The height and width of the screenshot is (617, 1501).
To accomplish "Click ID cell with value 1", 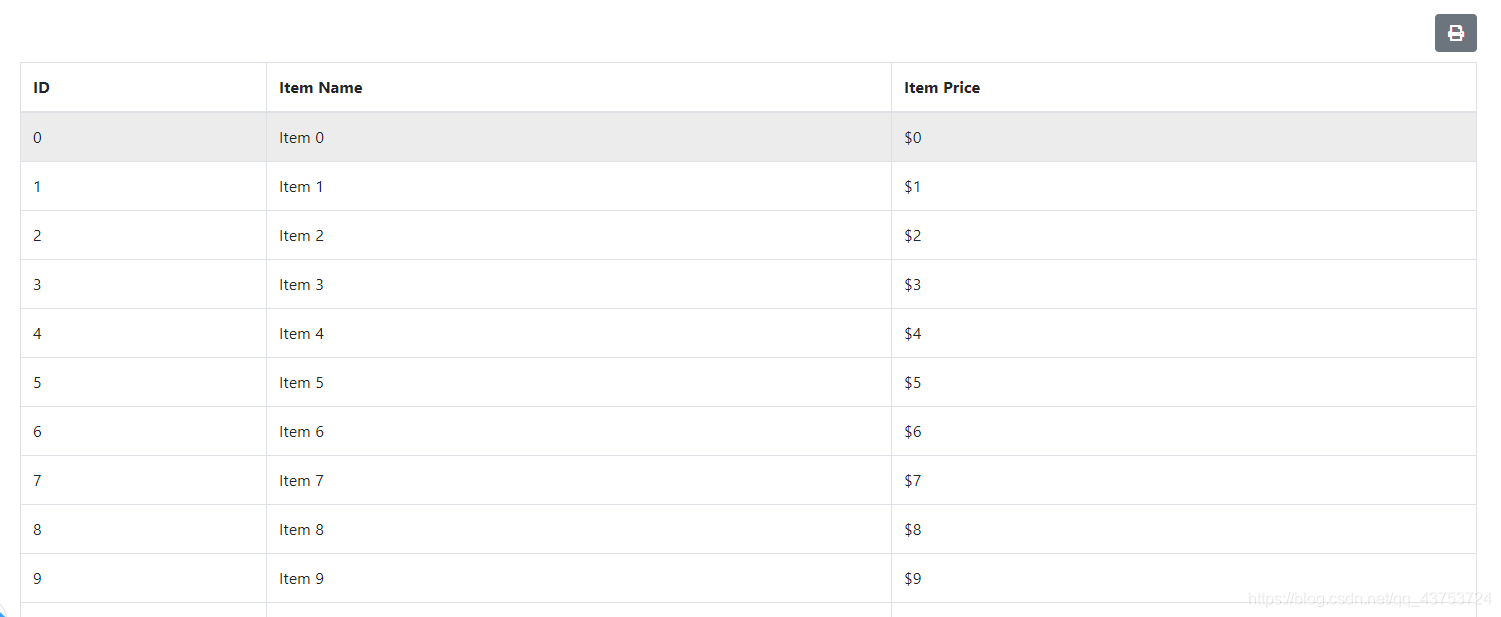I will click(144, 187).
